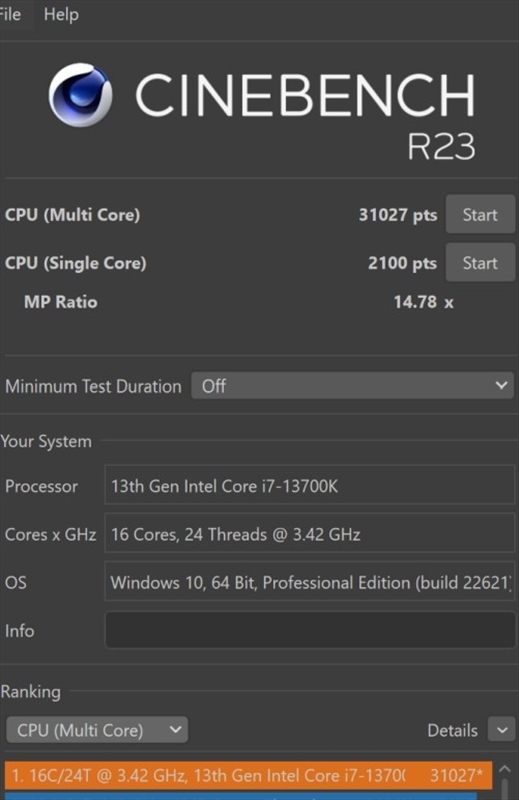Image resolution: width=519 pixels, height=800 pixels.
Task: Click the chevron of the ranking type selector
Action: 176,730
